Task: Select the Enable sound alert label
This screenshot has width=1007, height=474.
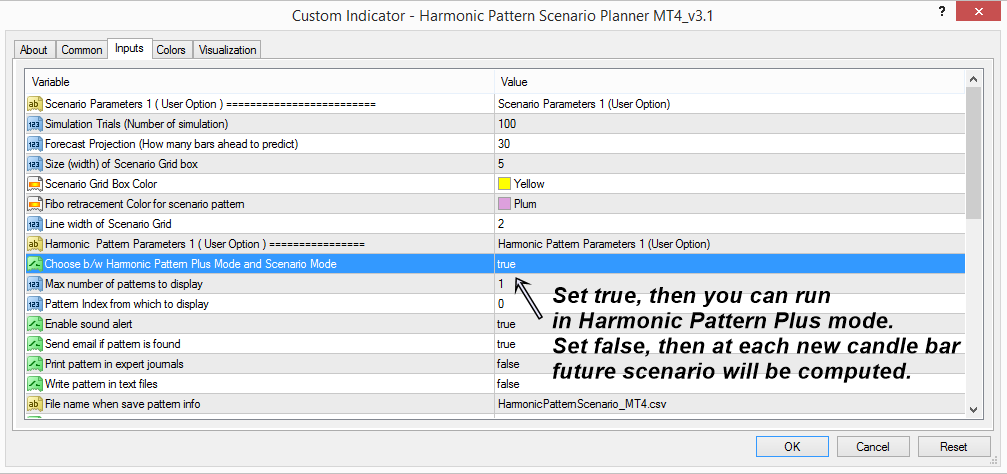Action: pos(89,324)
